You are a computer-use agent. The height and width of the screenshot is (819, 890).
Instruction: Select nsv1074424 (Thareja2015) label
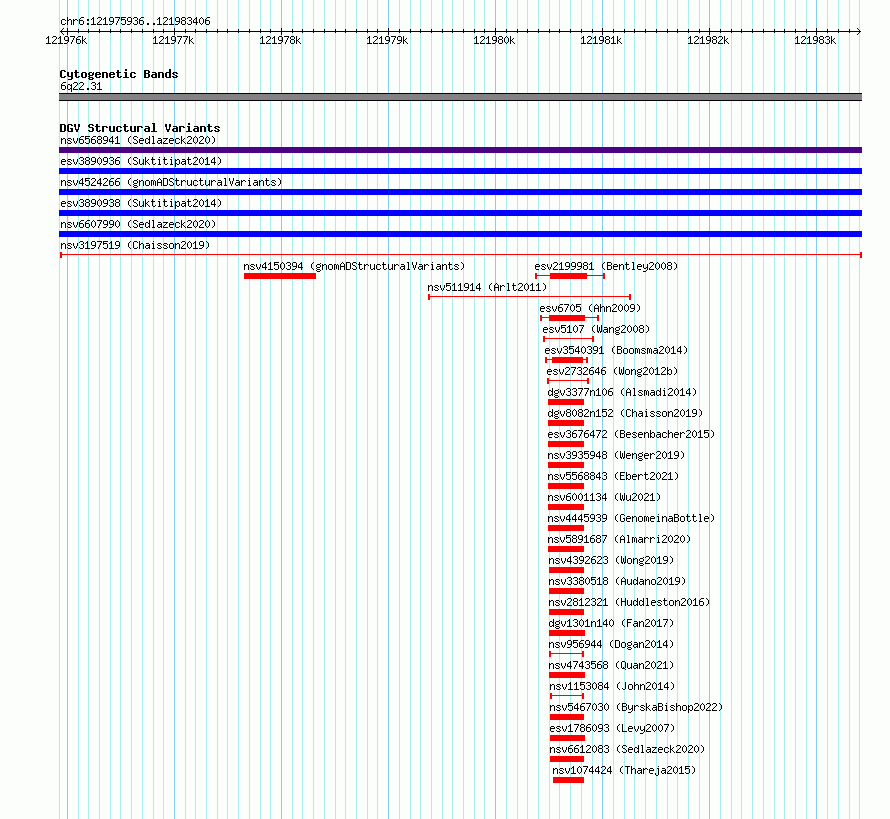pos(624,770)
